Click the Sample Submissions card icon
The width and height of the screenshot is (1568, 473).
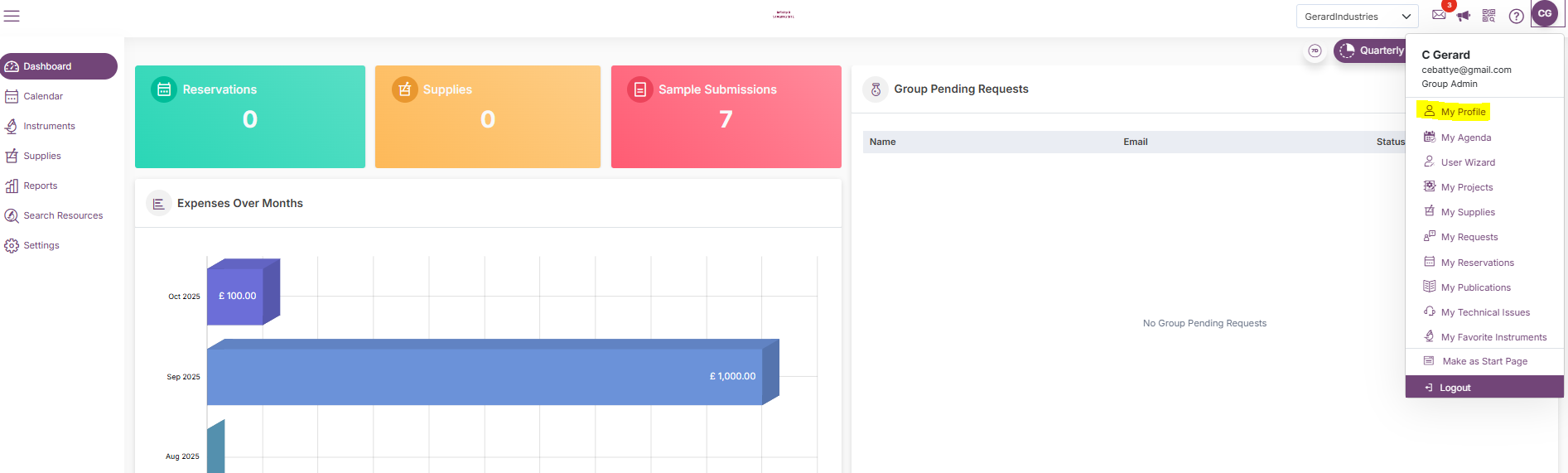[x=640, y=89]
